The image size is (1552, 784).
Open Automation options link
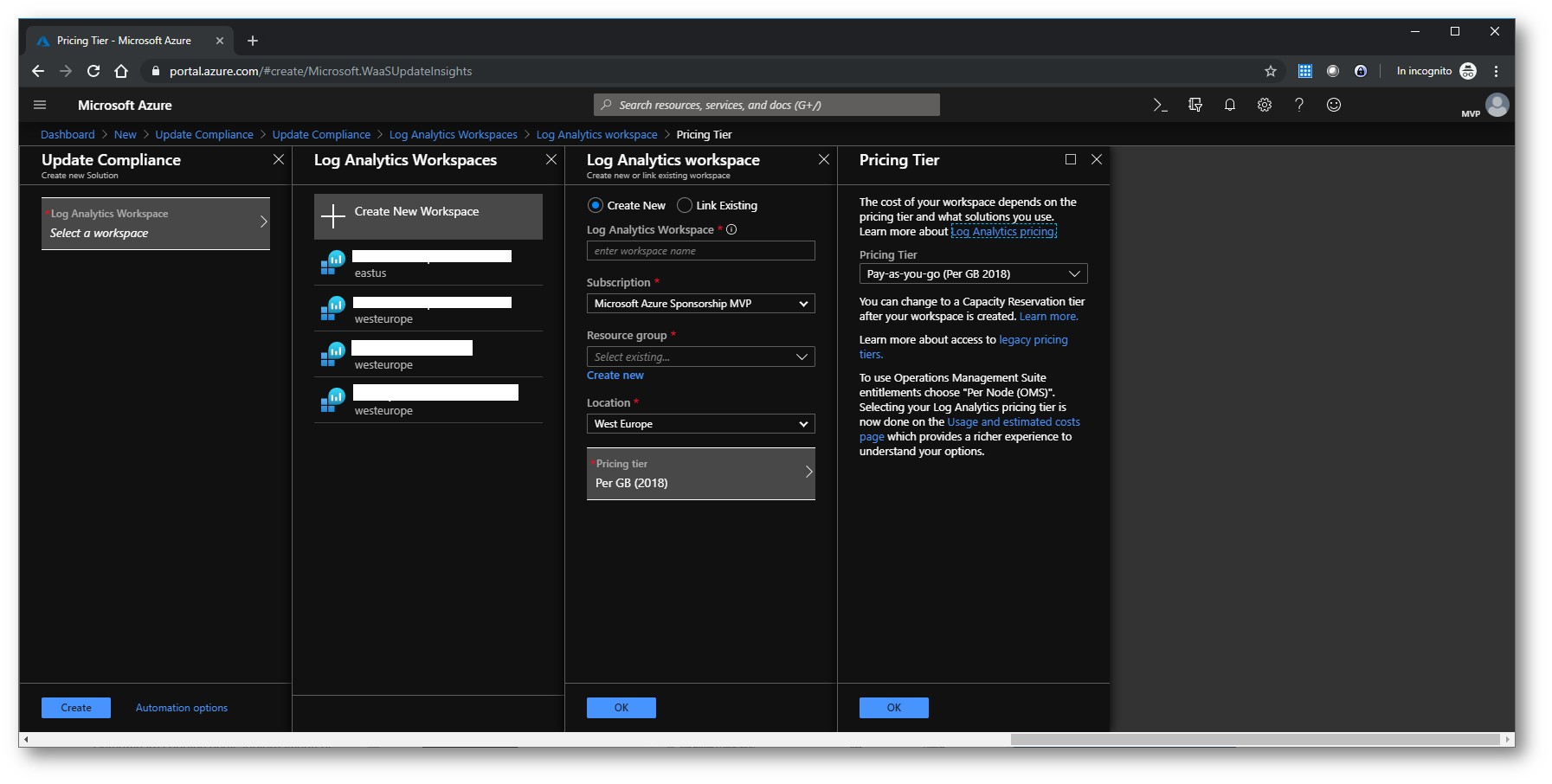point(182,708)
